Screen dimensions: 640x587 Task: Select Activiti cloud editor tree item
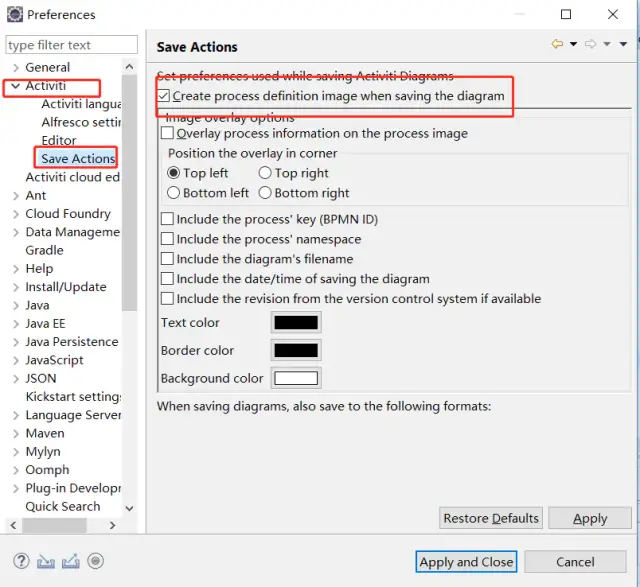(x=73, y=177)
